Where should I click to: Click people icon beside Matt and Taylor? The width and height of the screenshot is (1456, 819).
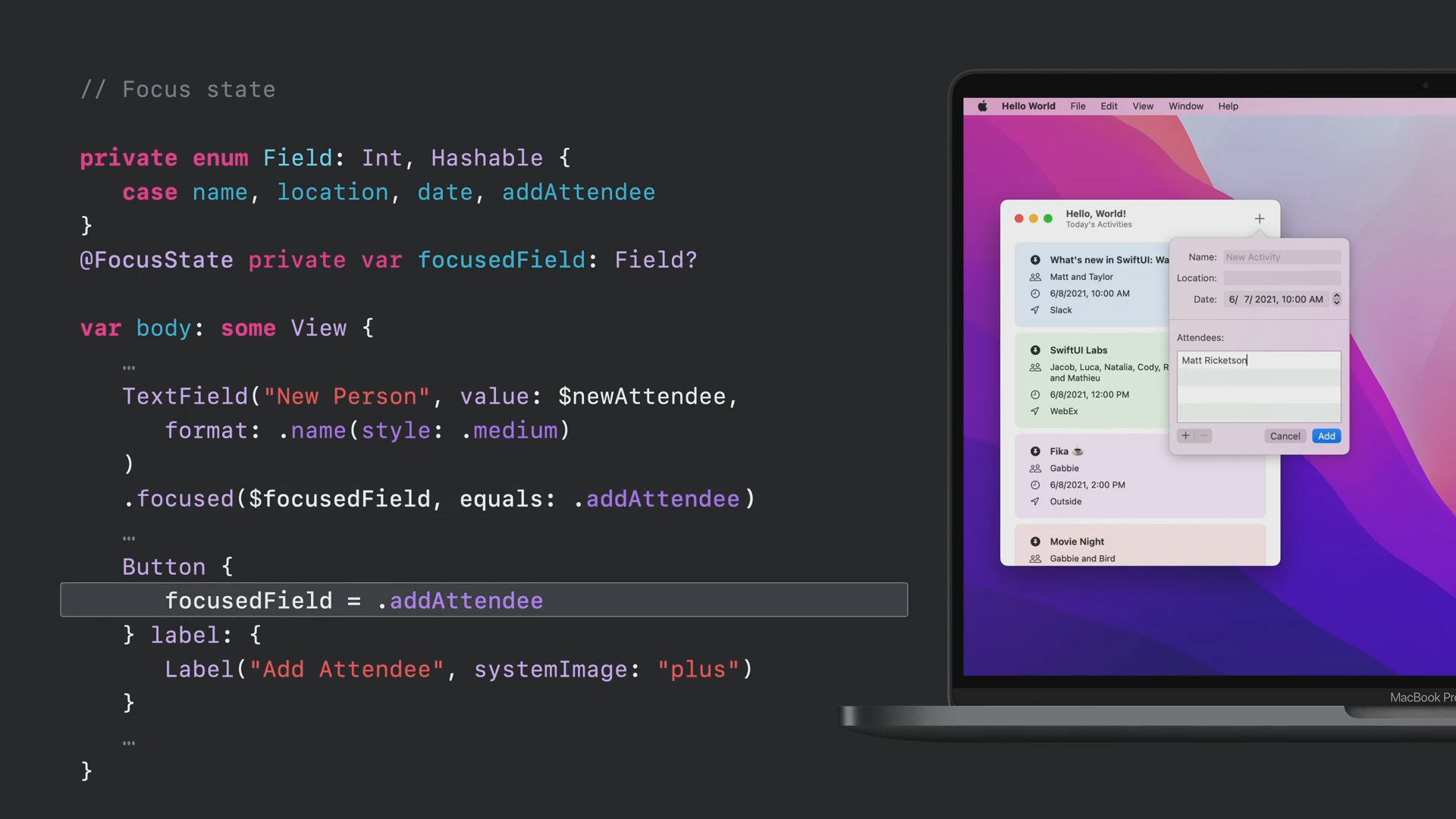coord(1035,278)
